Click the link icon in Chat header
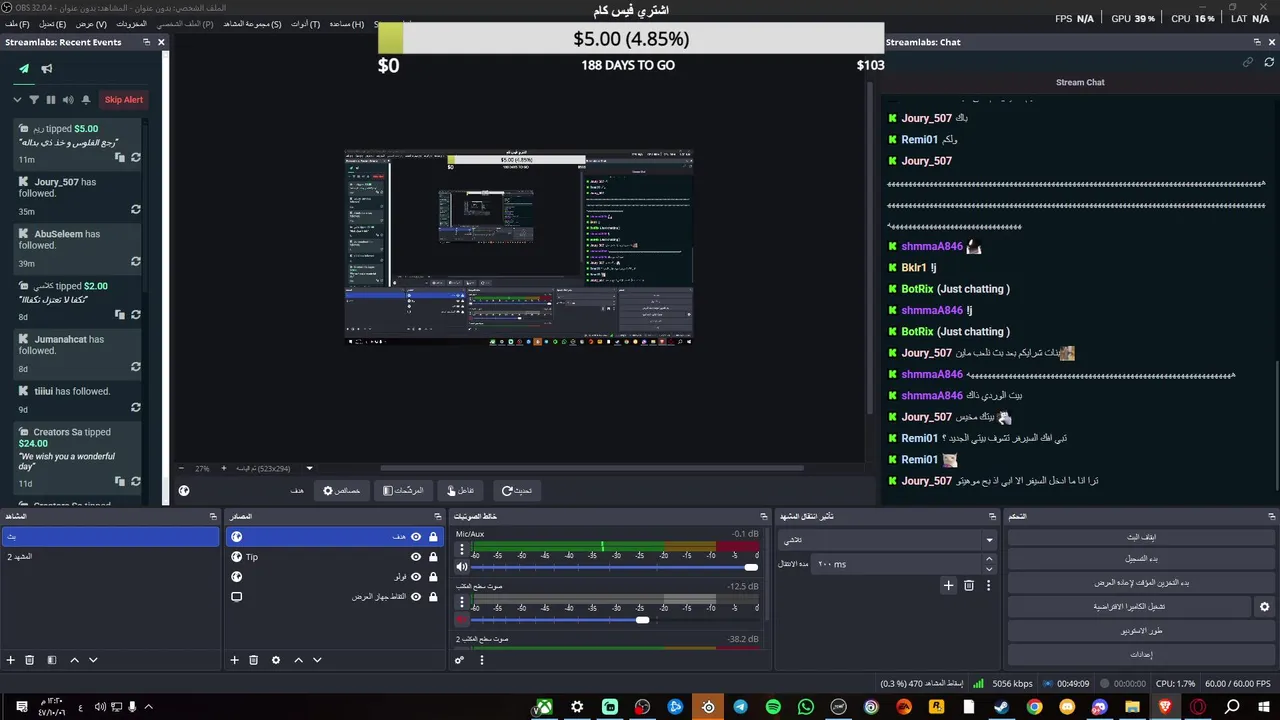The width and height of the screenshot is (1280, 720). point(1248,62)
